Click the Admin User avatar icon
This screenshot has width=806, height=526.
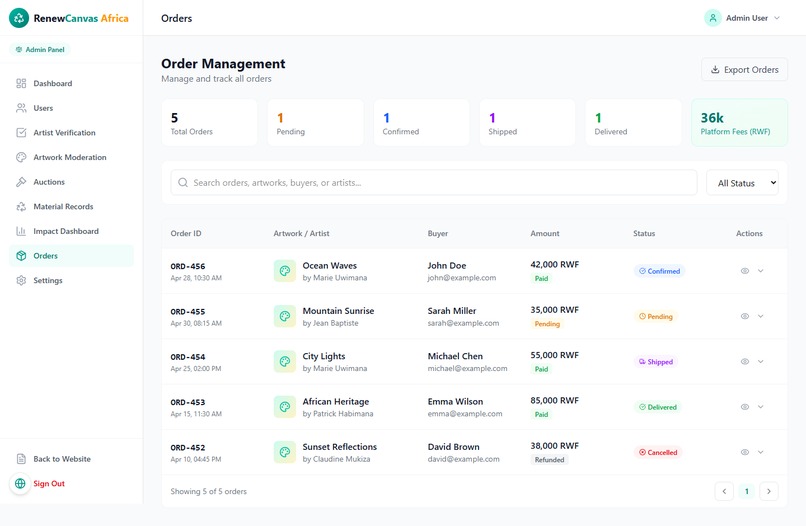tap(713, 18)
